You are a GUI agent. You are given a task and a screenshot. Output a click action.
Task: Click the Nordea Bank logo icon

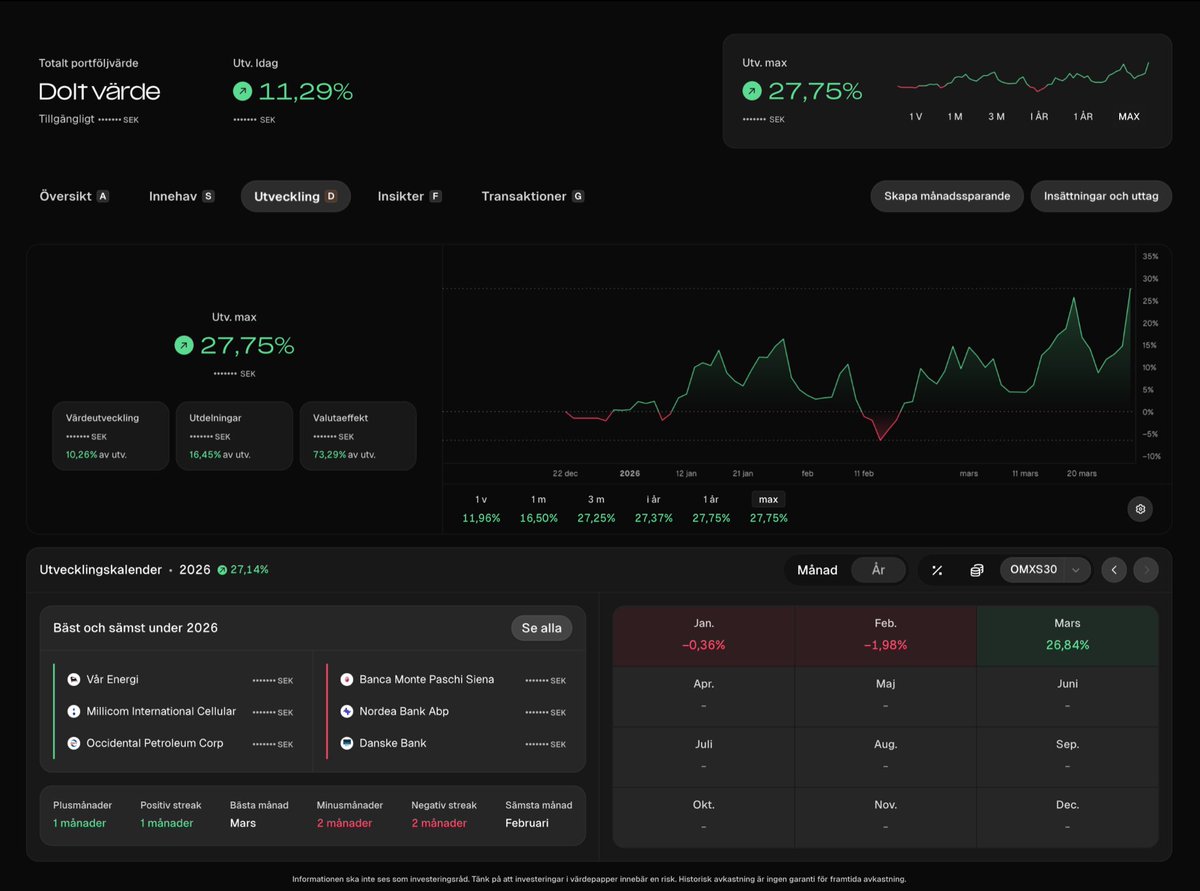347,712
